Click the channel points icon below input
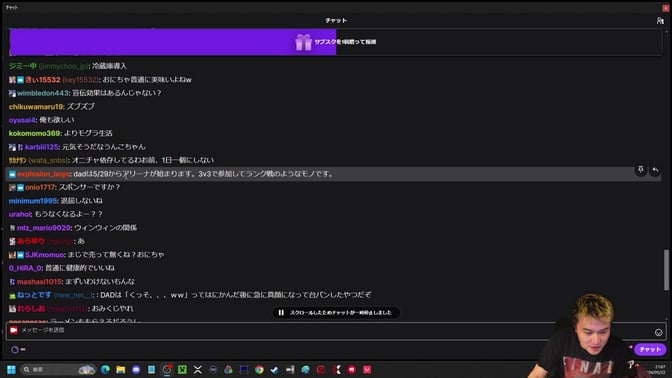Image resolution: width=672 pixels, height=378 pixels. [x=15, y=350]
